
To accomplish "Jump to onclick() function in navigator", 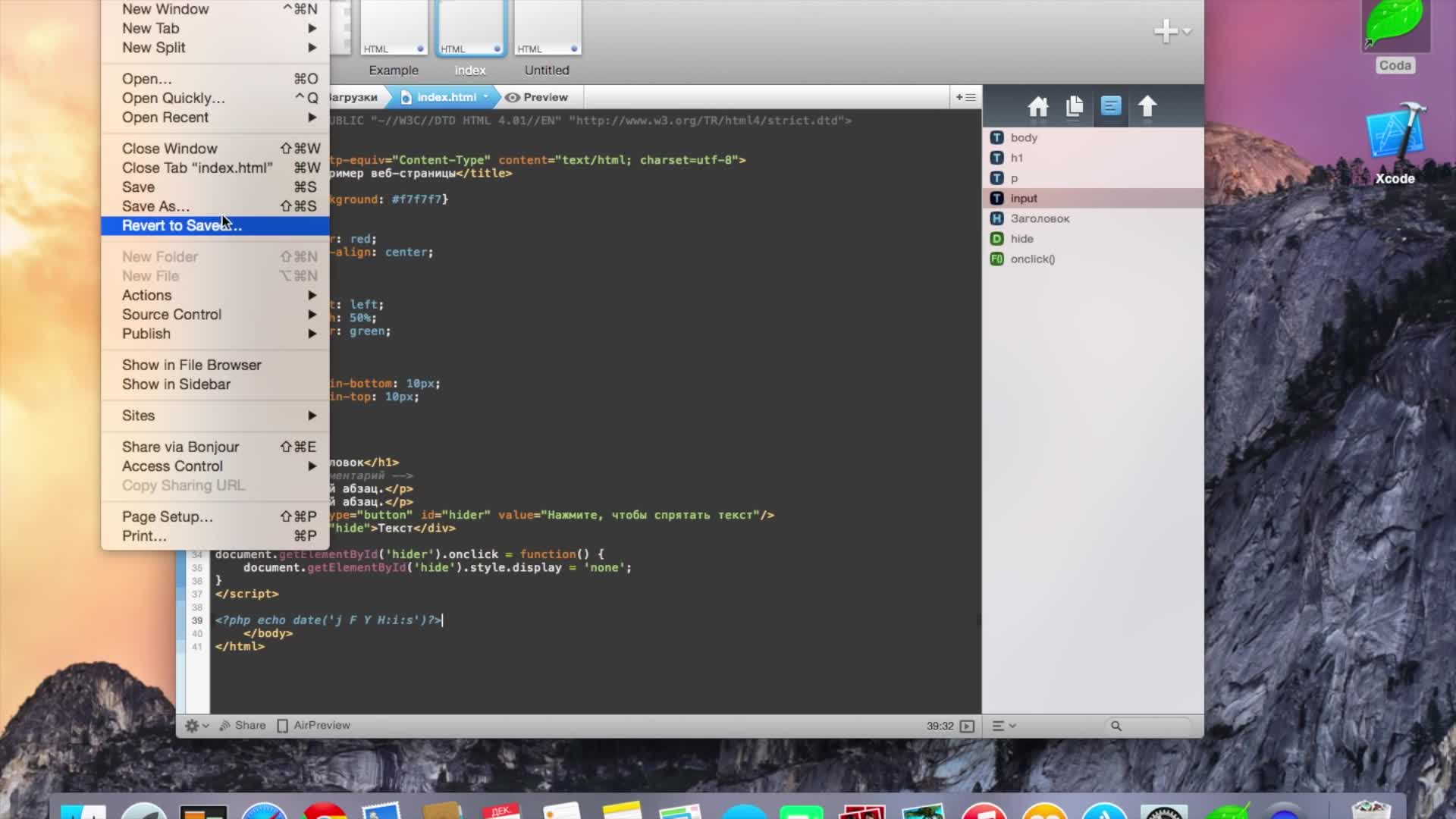I will (x=1093, y=259).
